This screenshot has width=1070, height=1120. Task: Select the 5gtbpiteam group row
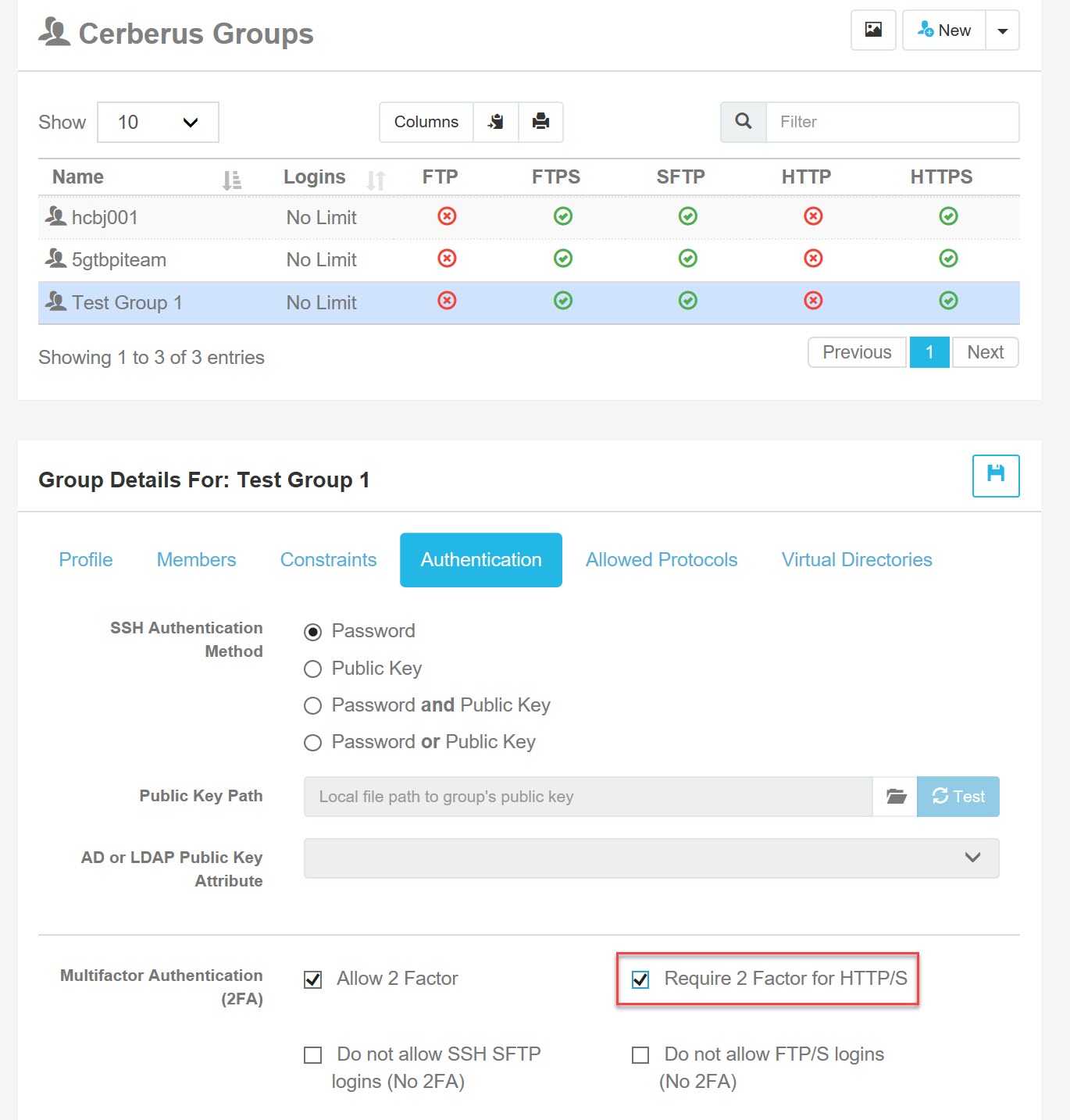(529, 260)
